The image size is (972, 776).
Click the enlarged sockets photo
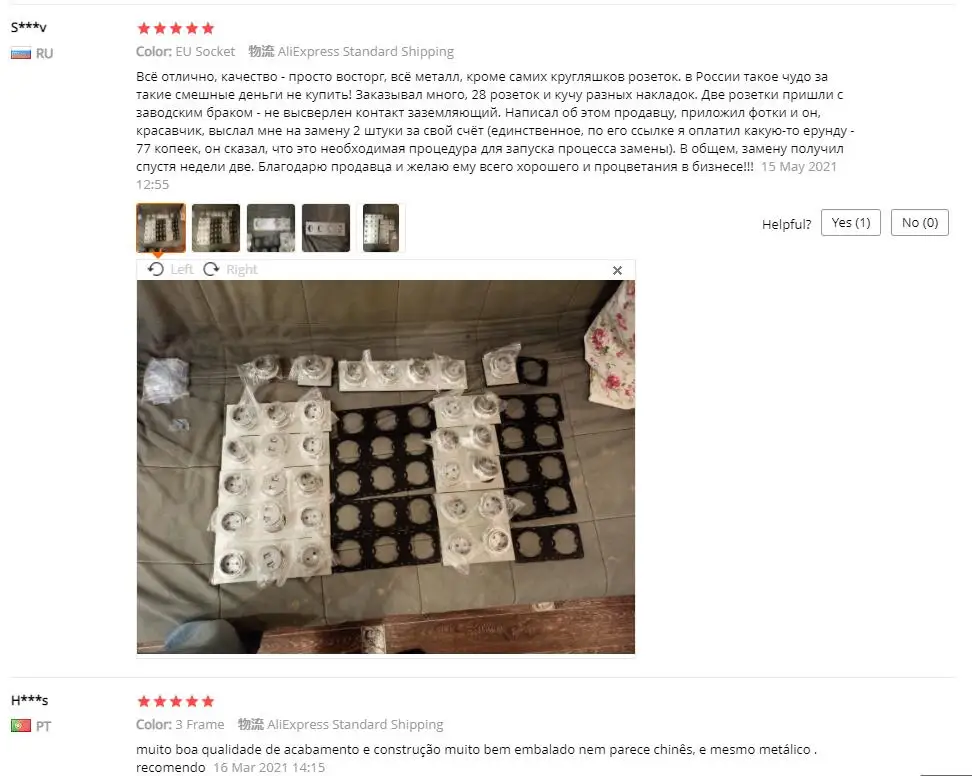click(x=386, y=467)
